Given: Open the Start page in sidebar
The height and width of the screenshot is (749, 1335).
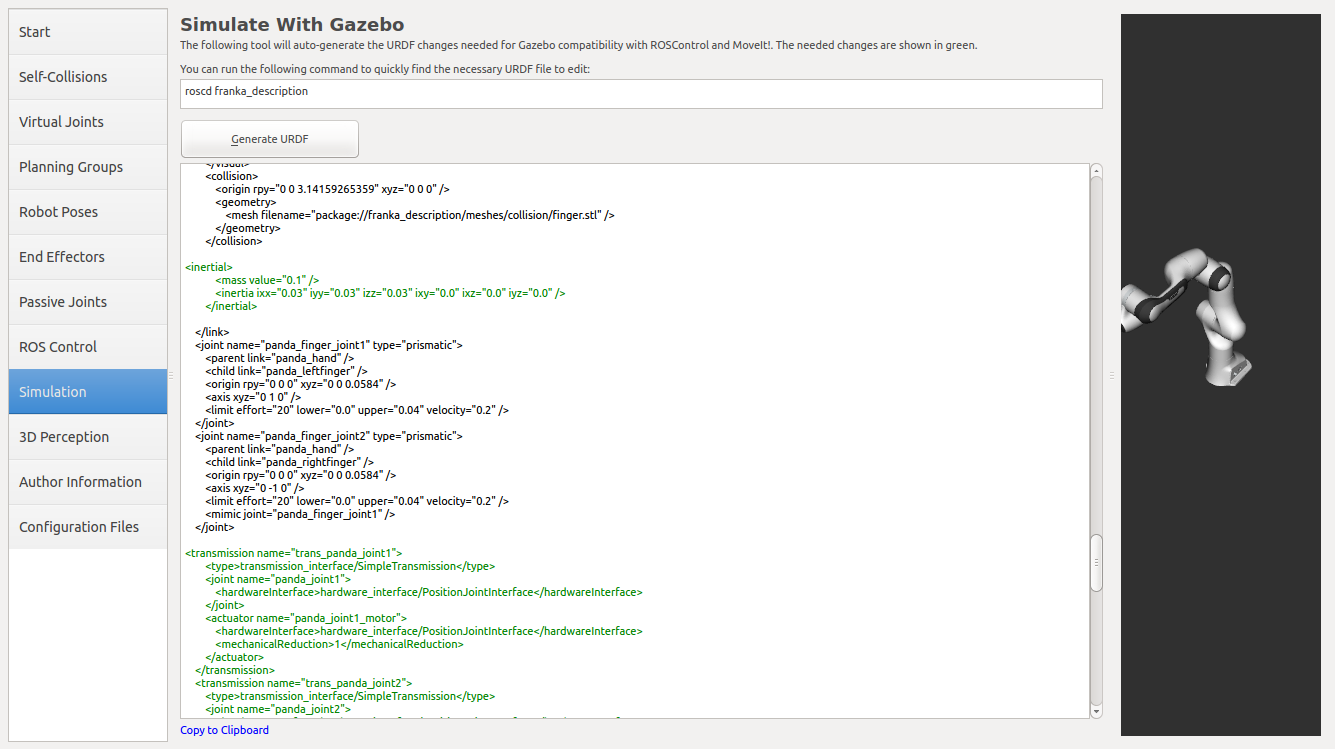Looking at the screenshot, I should click(x=88, y=32).
